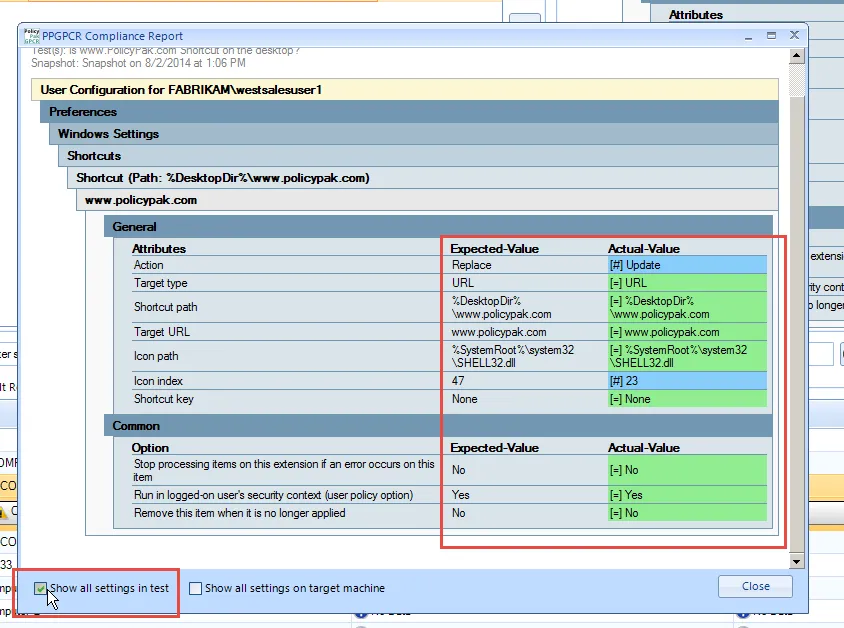
Task: Click the expected URL value for Target type
Action: tap(463, 283)
